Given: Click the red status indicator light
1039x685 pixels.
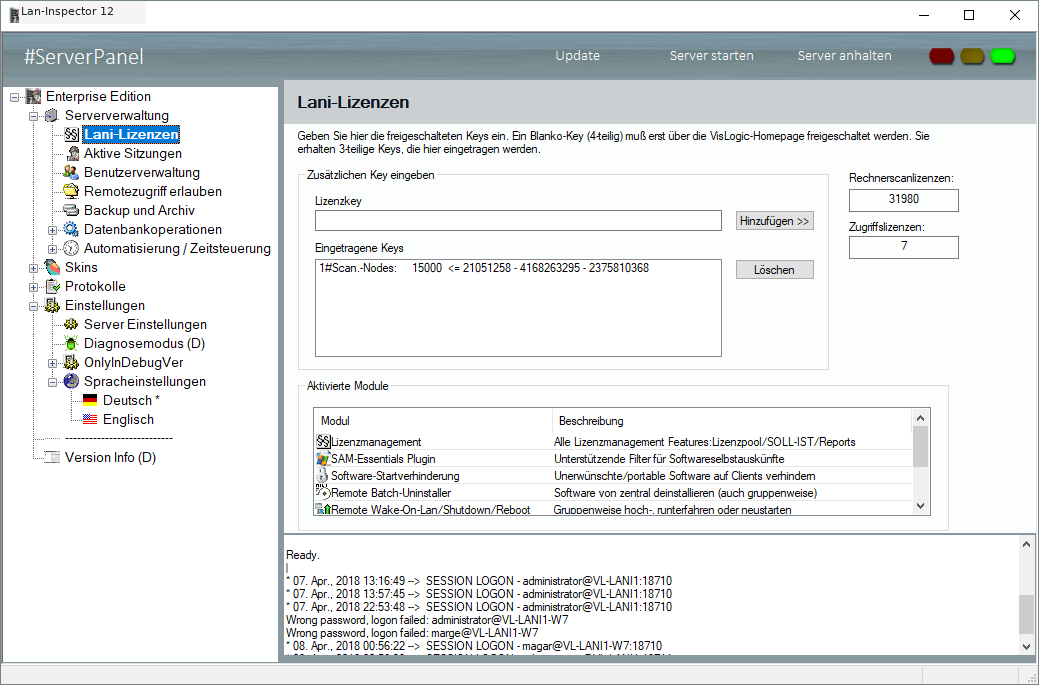Looking at the screenshot, I should pos(942,56).
